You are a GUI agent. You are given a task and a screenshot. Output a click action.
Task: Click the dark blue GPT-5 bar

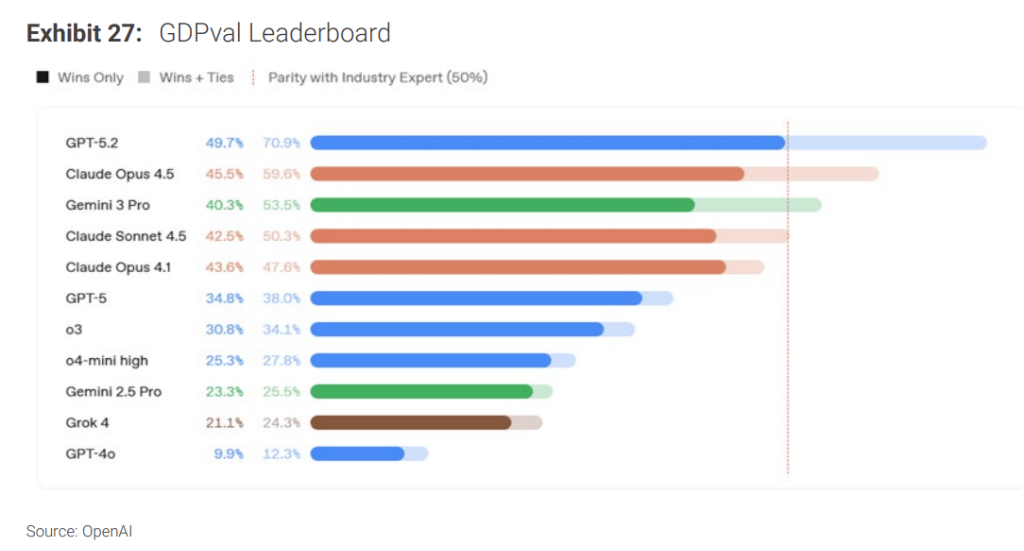(476, 298)
